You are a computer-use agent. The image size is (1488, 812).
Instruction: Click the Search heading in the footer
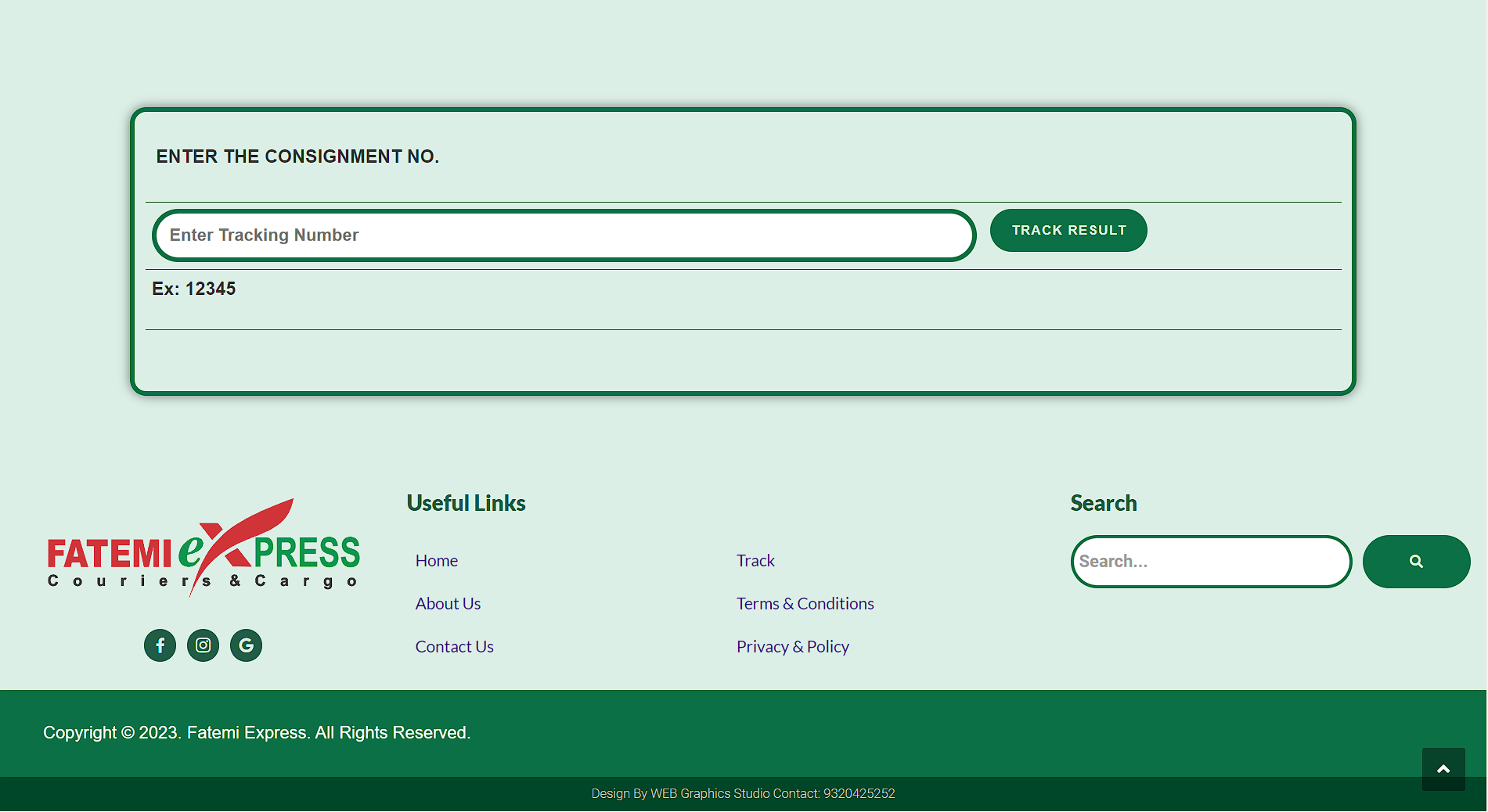[1103, 503]
